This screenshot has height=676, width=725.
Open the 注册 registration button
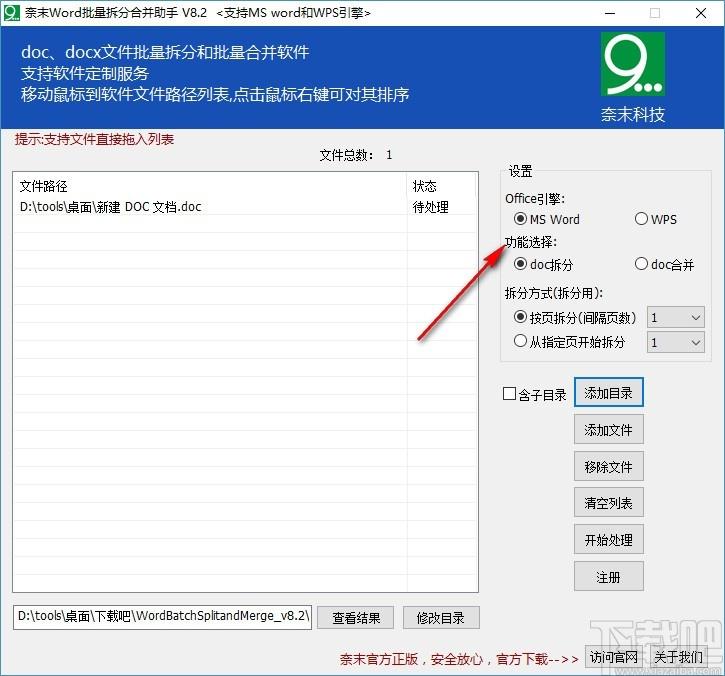[x=608, y=577]
